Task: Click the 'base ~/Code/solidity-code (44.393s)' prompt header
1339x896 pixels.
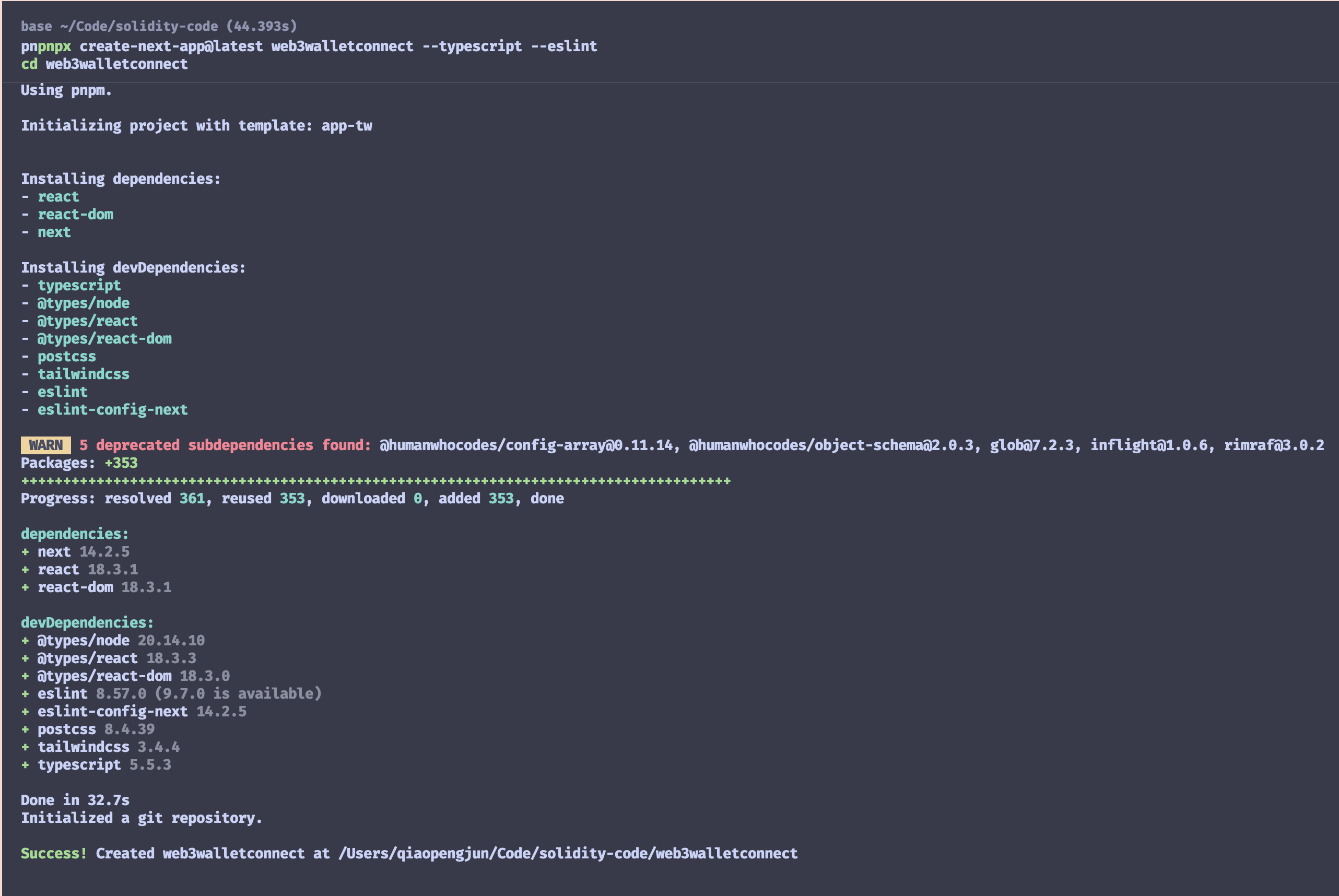Action: 159,26
